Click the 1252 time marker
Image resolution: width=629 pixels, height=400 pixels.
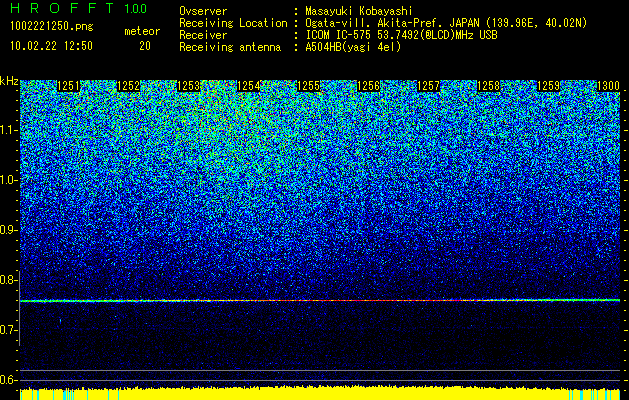pyautogui.click(x=128, y=86)
